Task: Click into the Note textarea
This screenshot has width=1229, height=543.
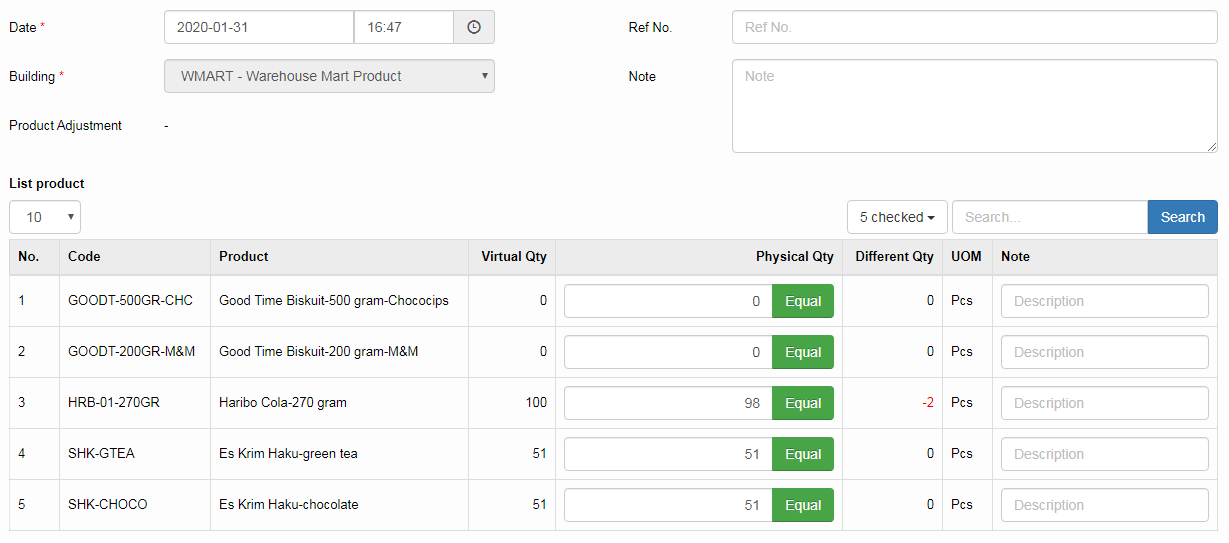Action: pyautogui.click(x=974, y=106)
